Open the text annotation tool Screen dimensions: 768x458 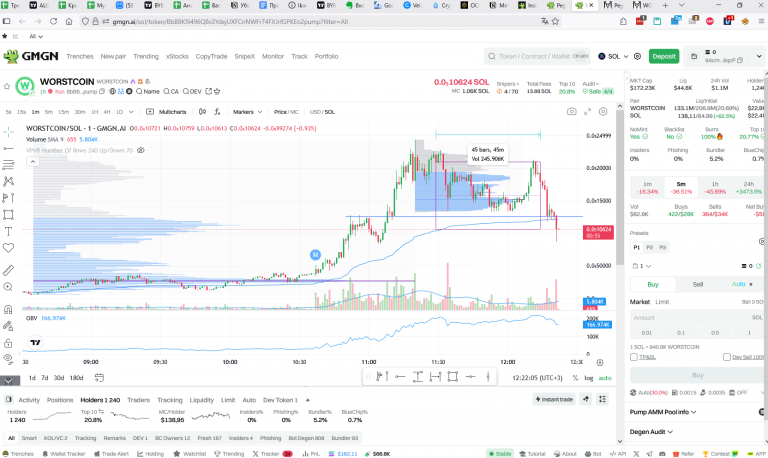tap(8, 231)
